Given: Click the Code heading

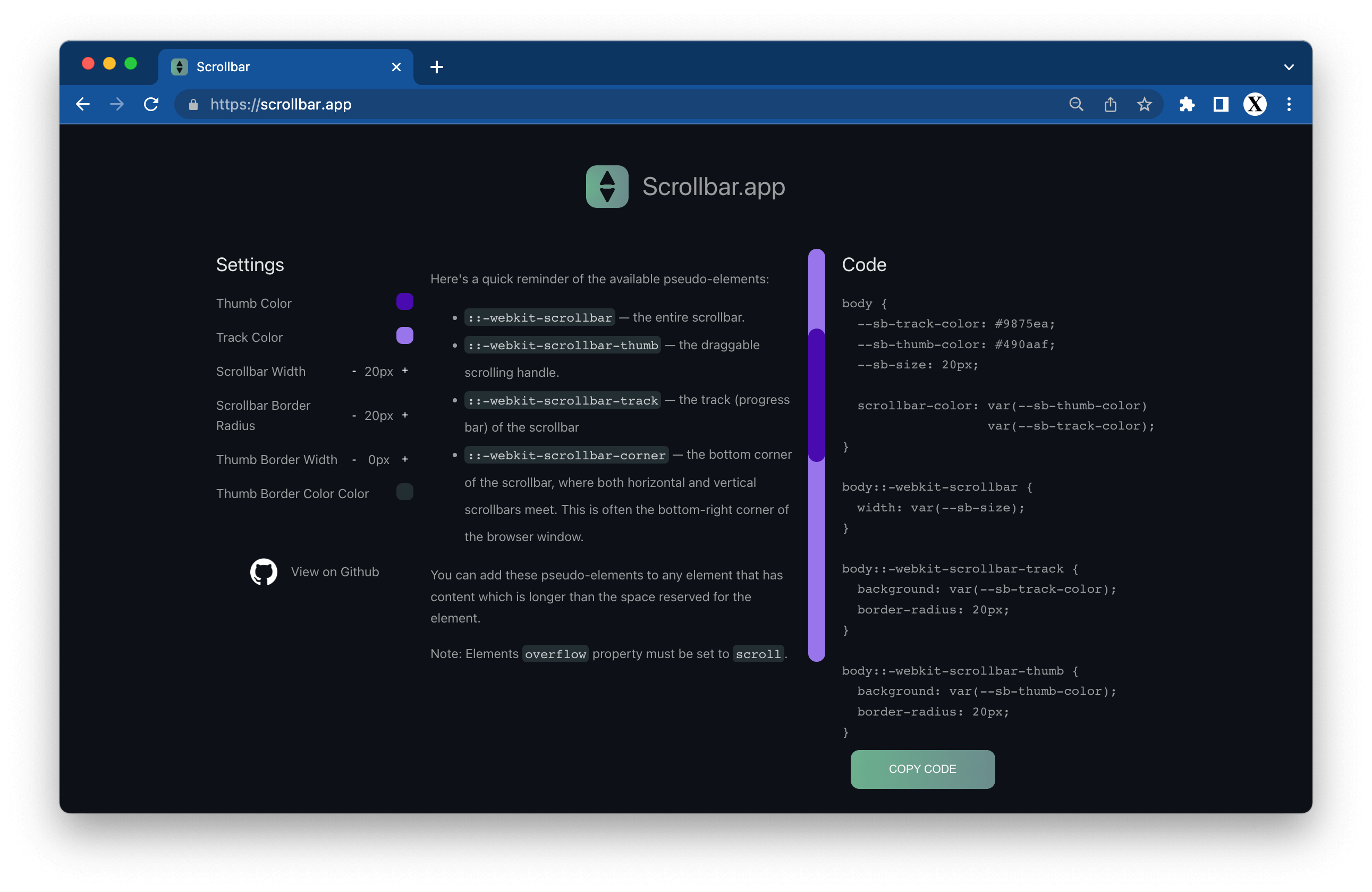Looking at the screenshot, I should [864, 265].
